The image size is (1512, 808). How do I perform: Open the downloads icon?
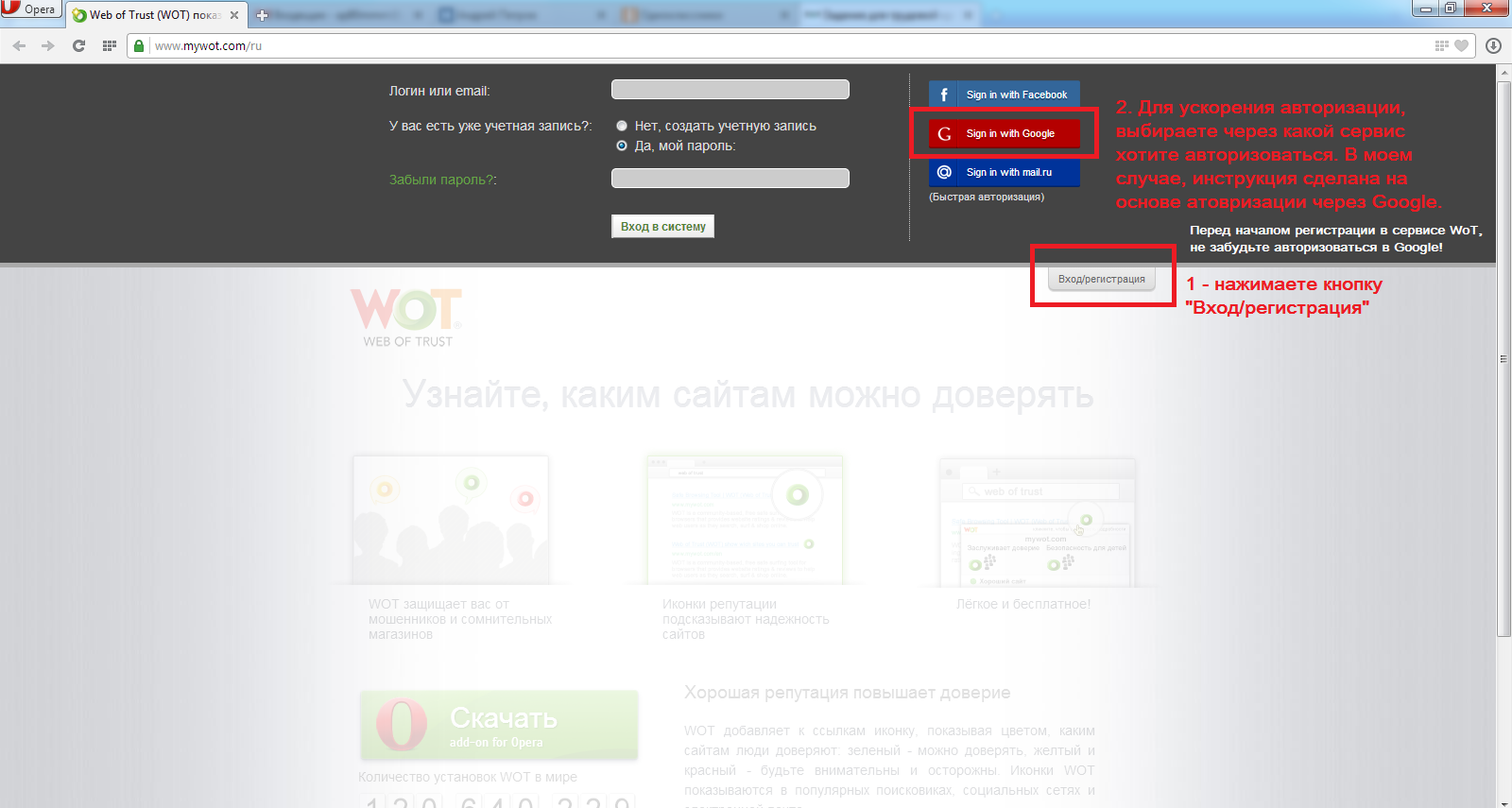click(1493, 45)
